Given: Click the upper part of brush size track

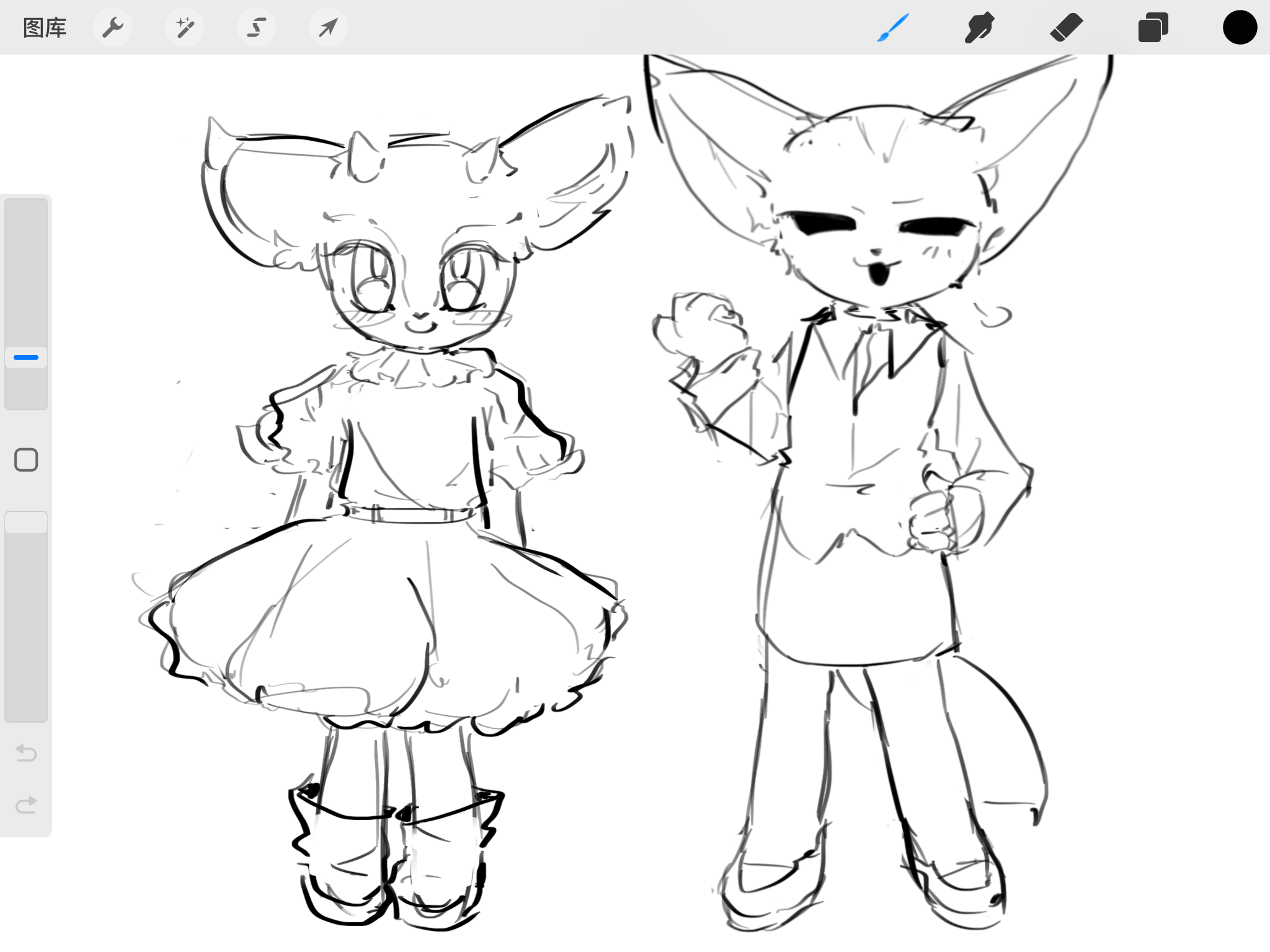Looking at the screenshot, I should coord(26,260).
